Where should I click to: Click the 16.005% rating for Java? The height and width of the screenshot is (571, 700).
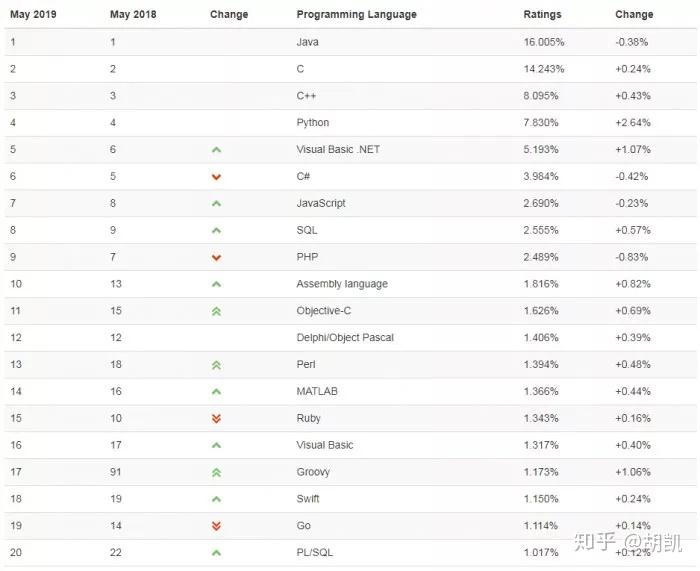[x=544, y=42]
